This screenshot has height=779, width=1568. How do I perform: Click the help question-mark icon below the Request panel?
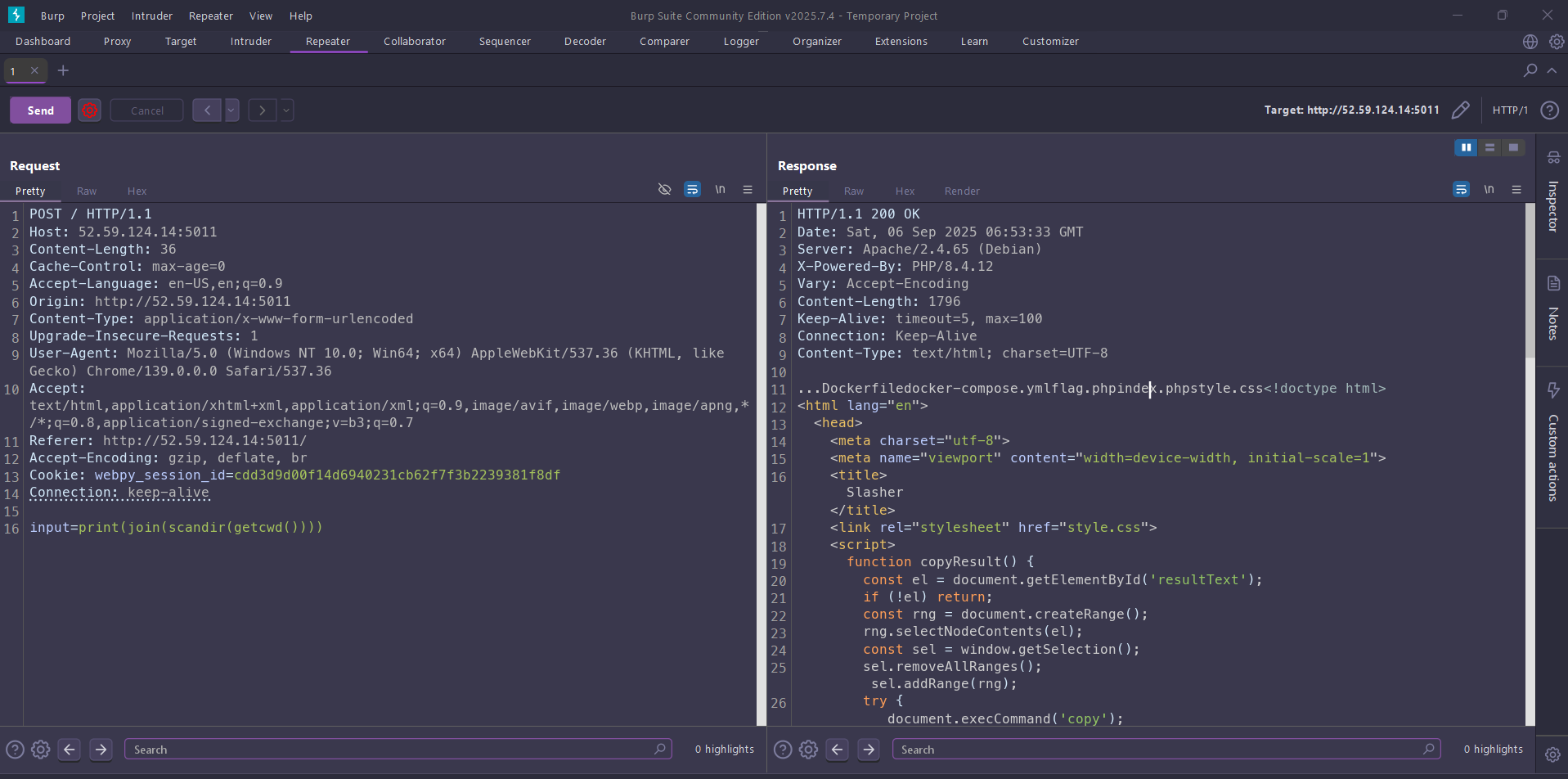pyautogui.click(x=15, y=749)
